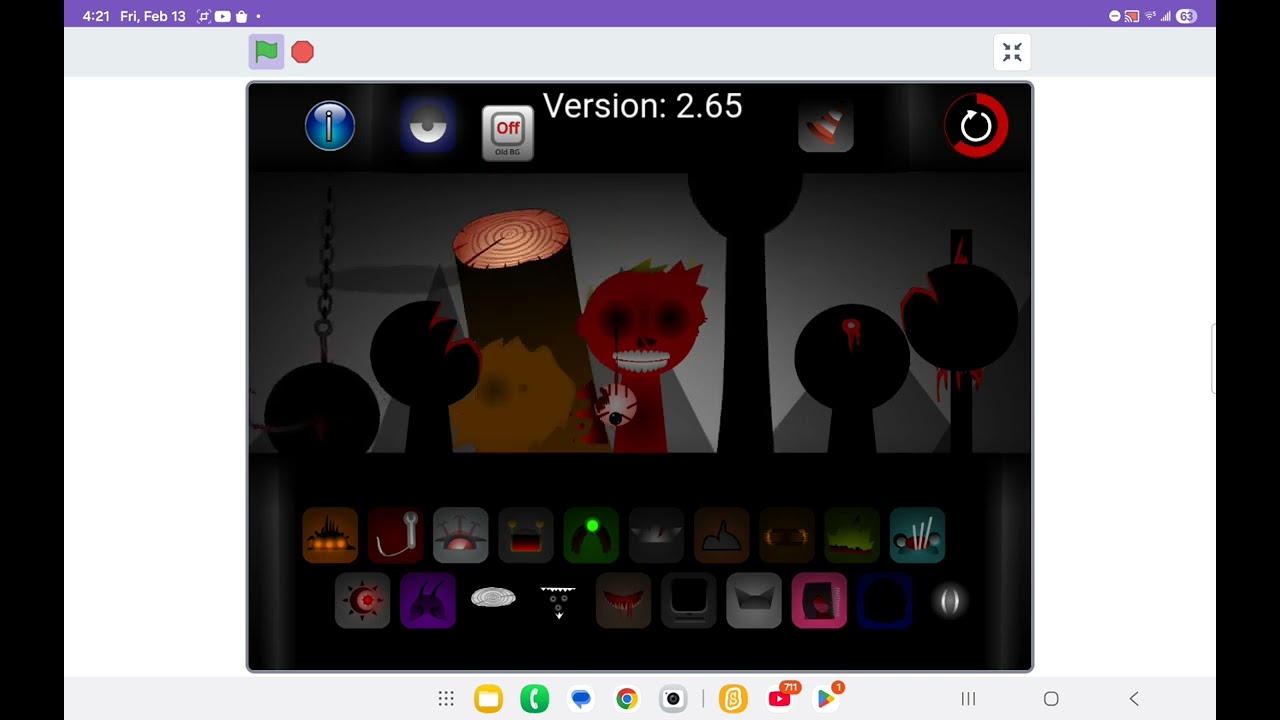
Task: Open the Camera app in taskbar
Action: (673, 699)
